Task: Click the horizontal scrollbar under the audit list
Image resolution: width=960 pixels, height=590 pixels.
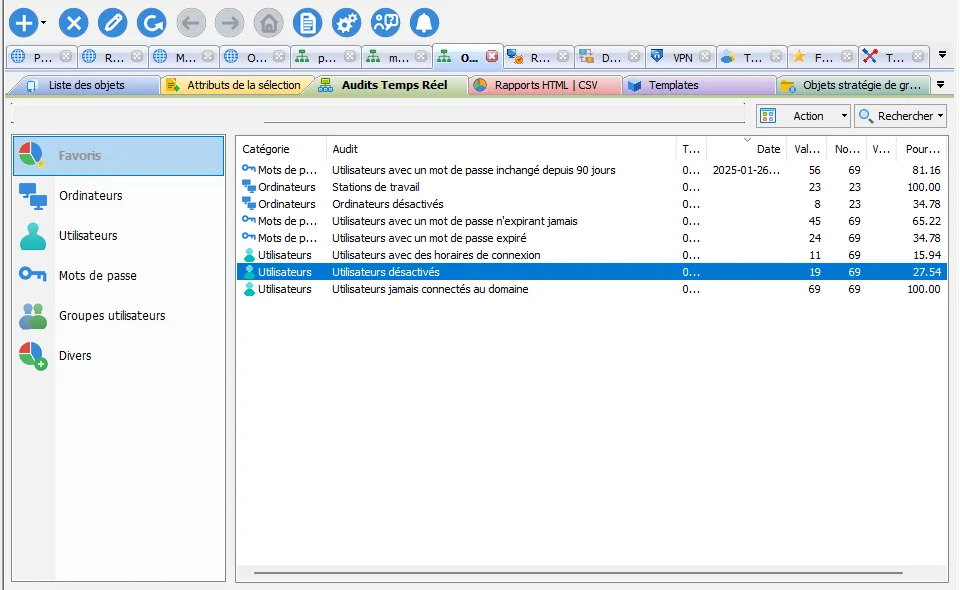Action: point(578,573)
